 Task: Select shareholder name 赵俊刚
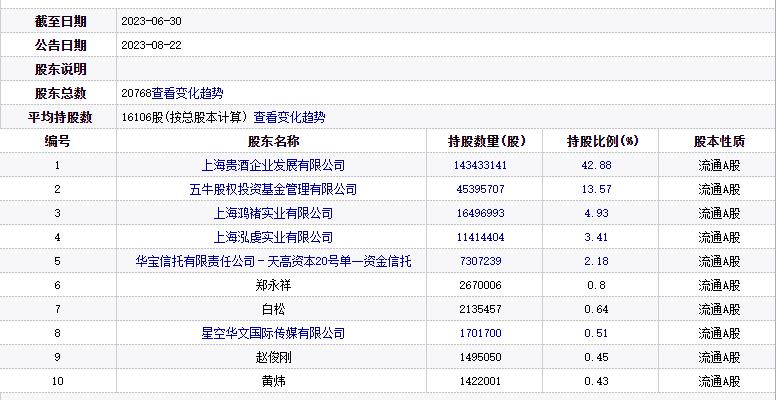pos(273,357)
